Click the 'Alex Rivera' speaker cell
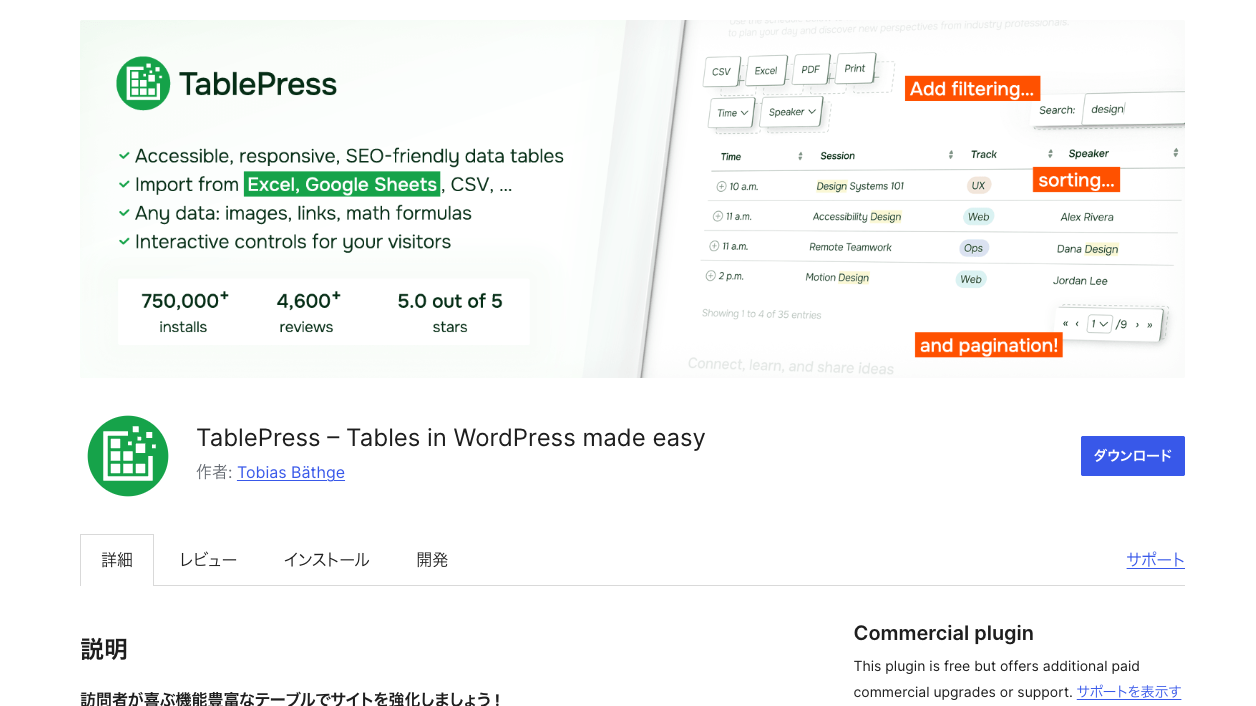1256x706 pixels. tap(1087, 217)
